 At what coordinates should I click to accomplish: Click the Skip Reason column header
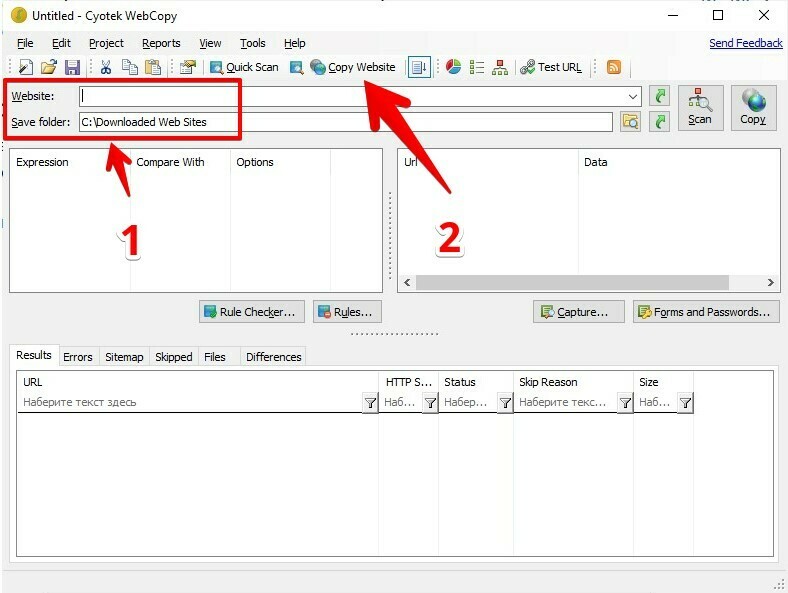coord(573,382)
